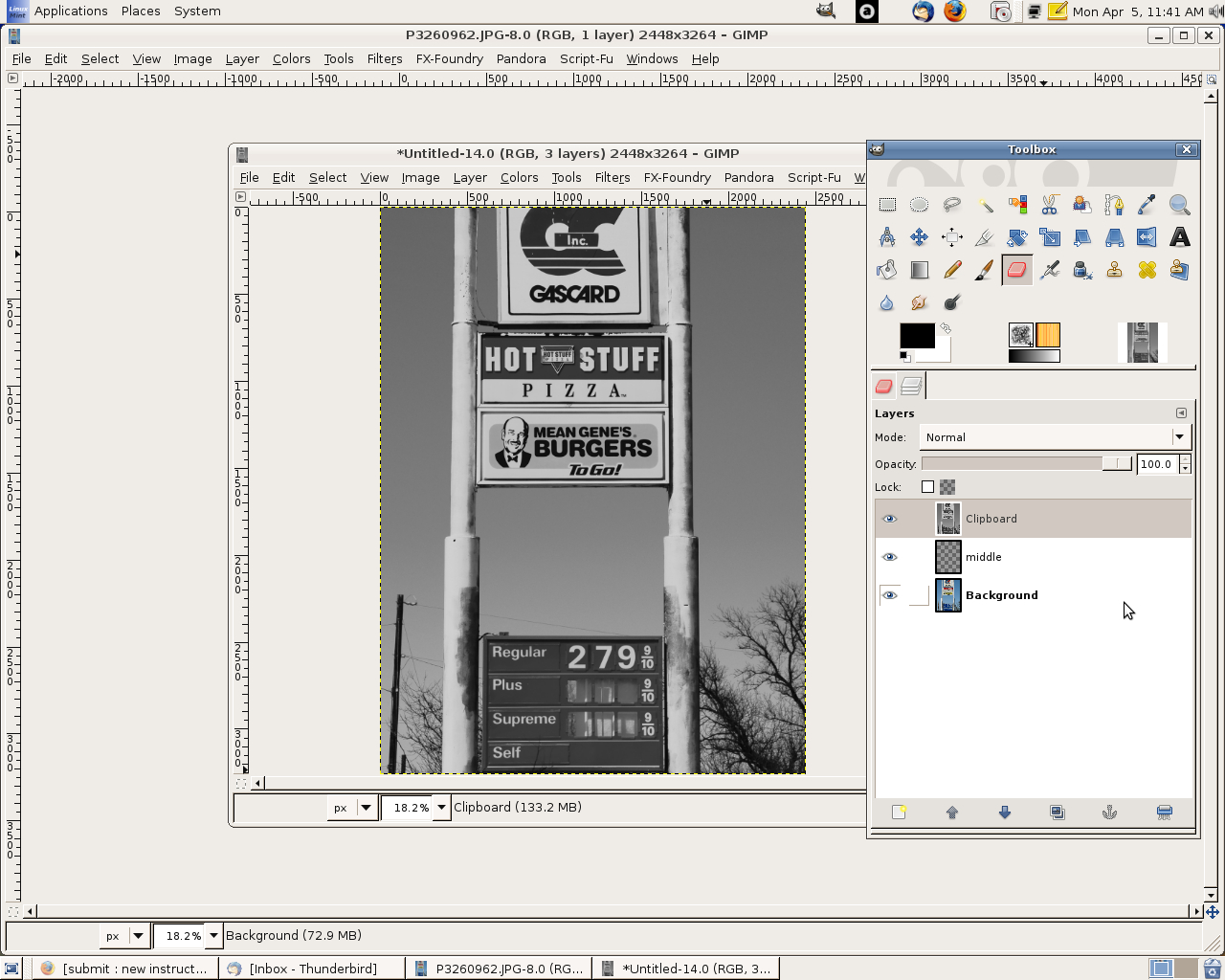1225x980 pixels.
Task: Select the Perspective Clone tool
Action: click(x=1180, y=270)
